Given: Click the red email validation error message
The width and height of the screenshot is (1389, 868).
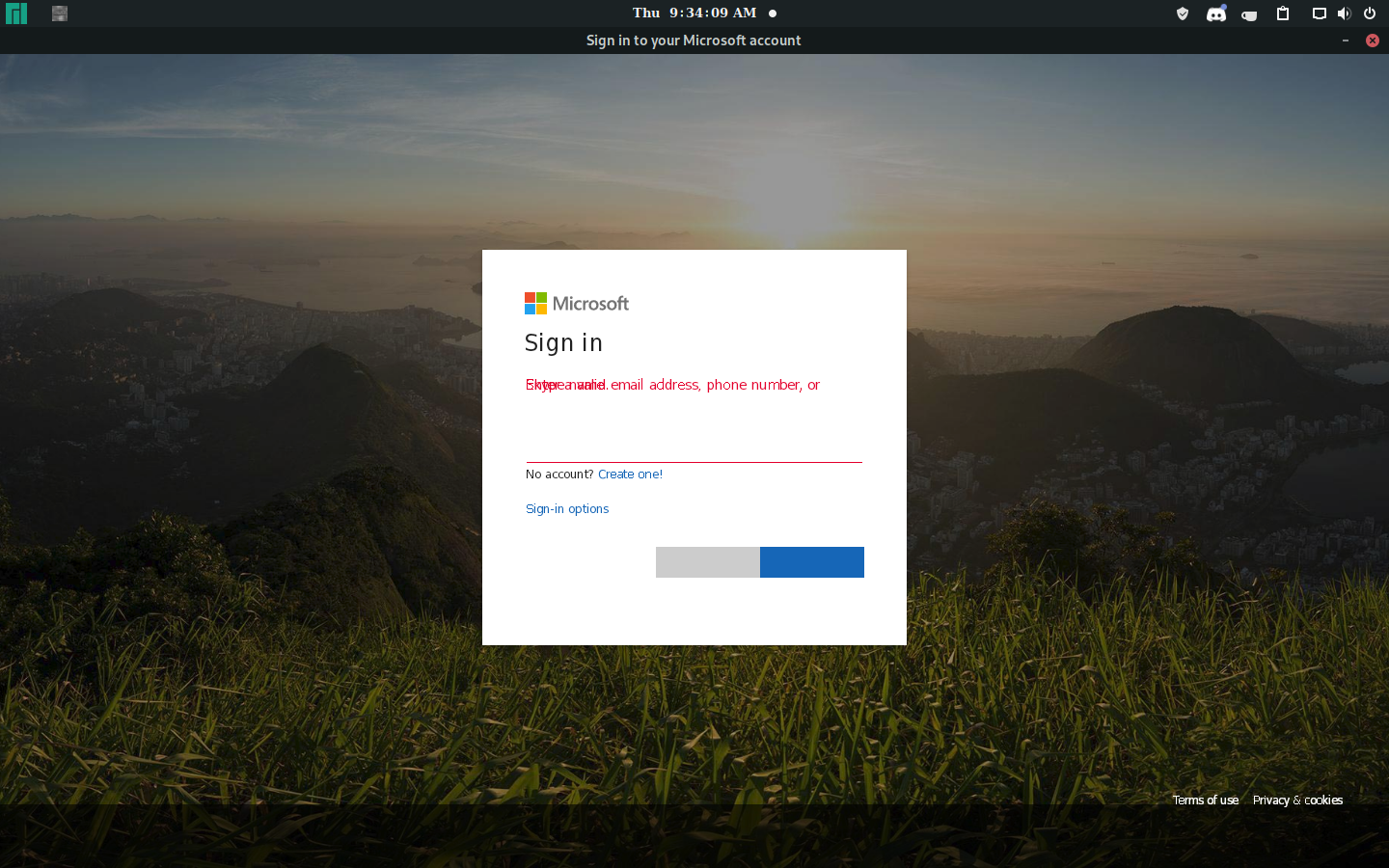Looking at the screenshot, I should pos(673,385).
